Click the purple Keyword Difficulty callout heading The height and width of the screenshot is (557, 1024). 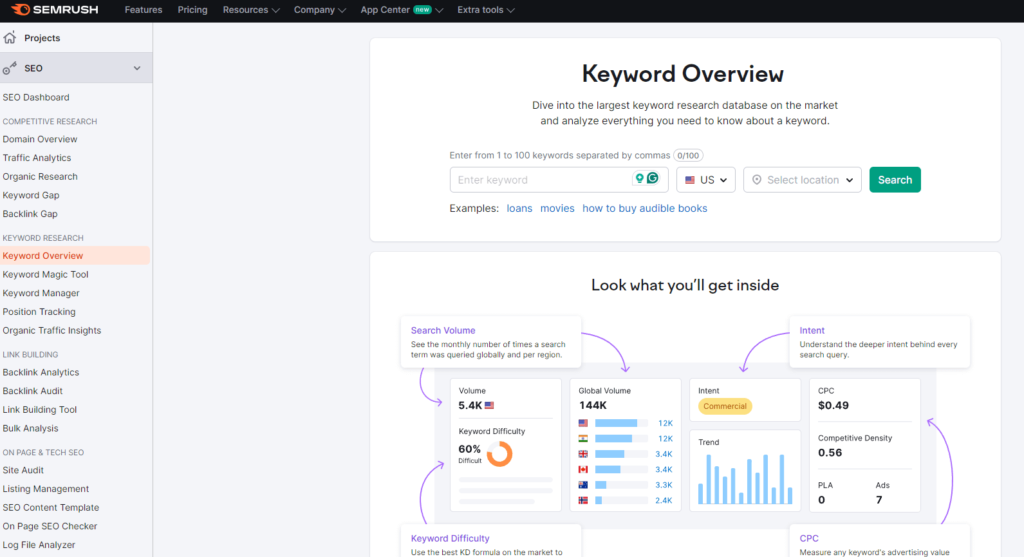coord(450,538)
